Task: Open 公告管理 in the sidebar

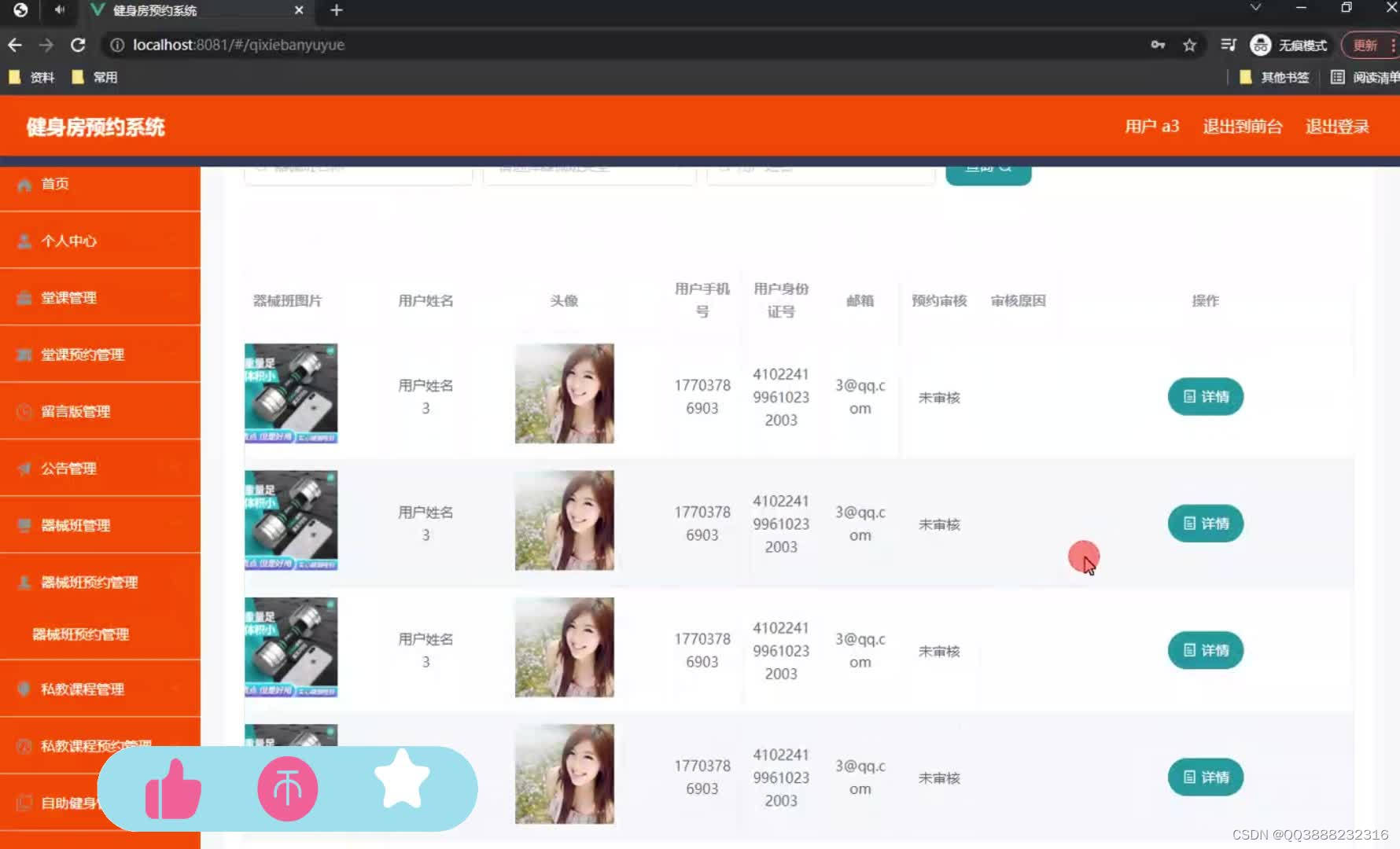Action: click(x=100, y=469)
